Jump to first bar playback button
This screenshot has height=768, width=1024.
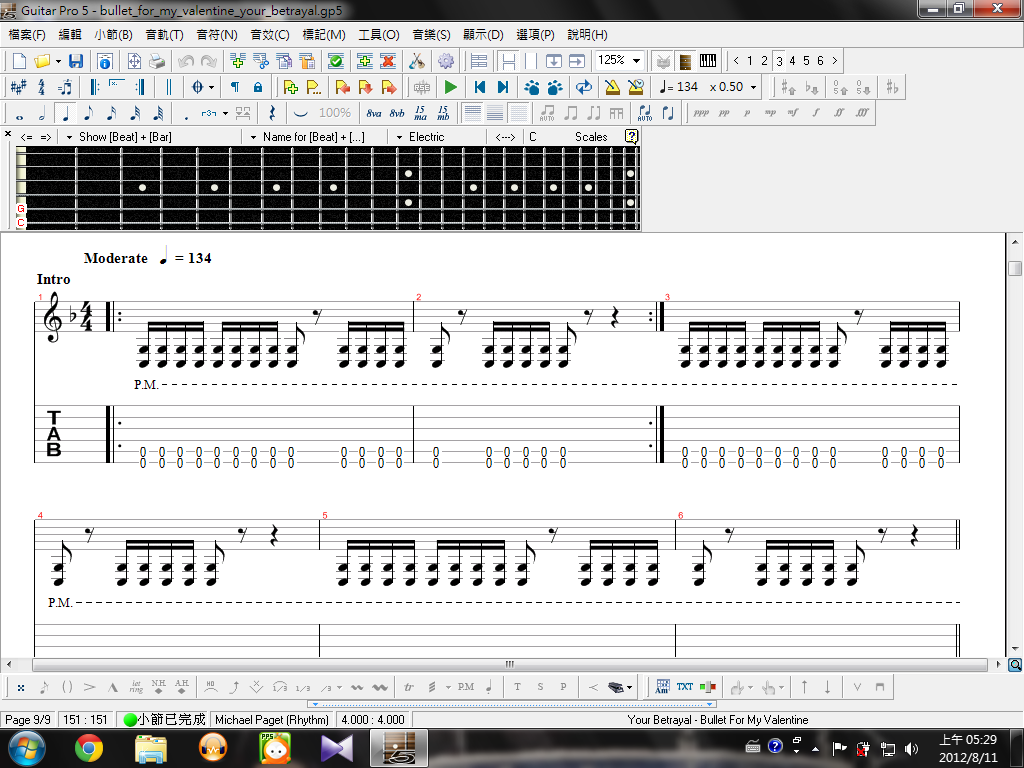(480, 87)
